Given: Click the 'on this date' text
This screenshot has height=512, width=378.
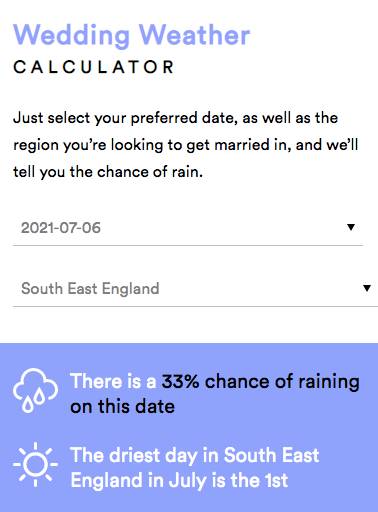Looking at the screenshot, I should pyautogui.click(x=122, y=407).
